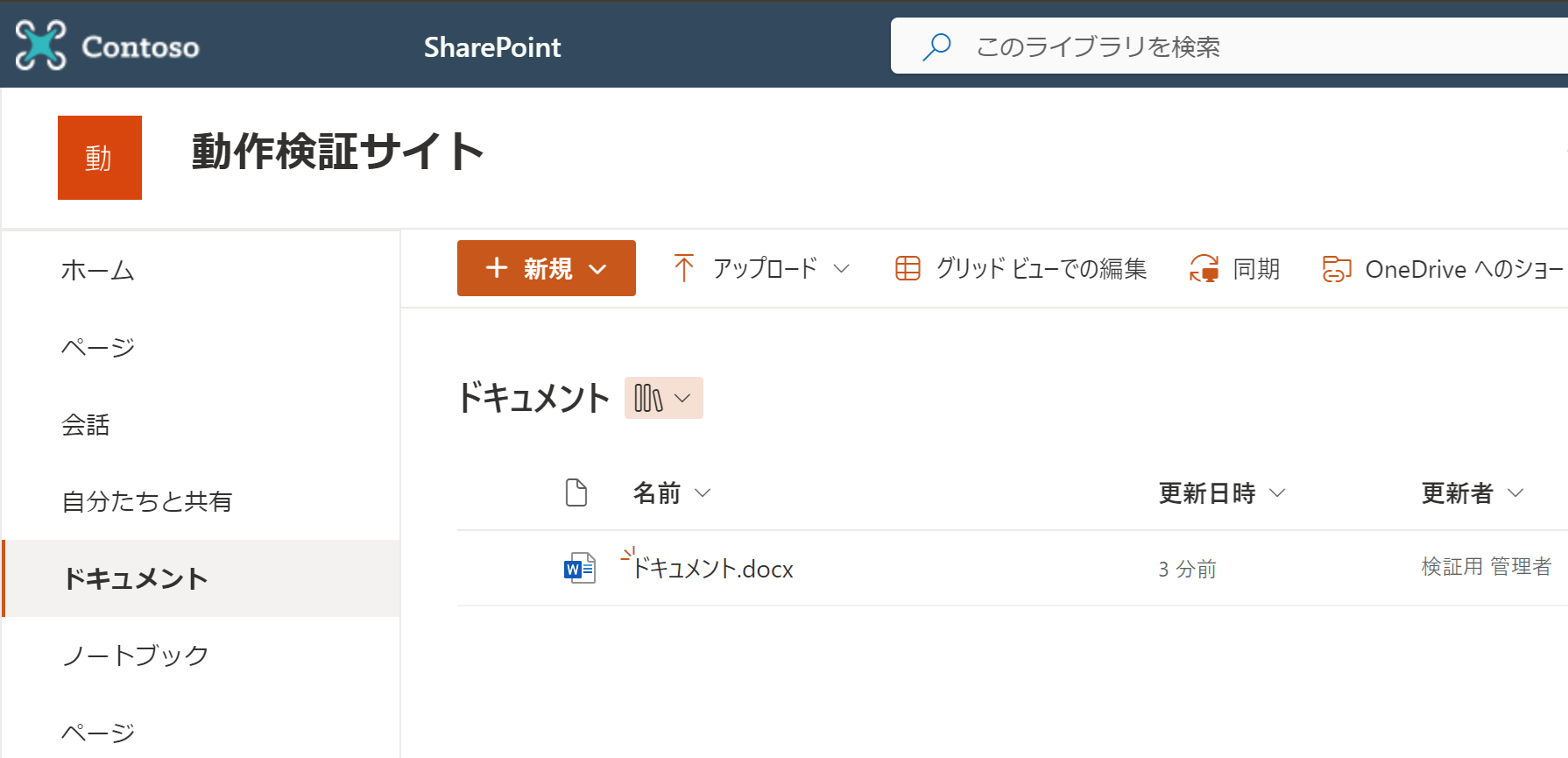Click the sync (同期) icon

point(1204,268)
